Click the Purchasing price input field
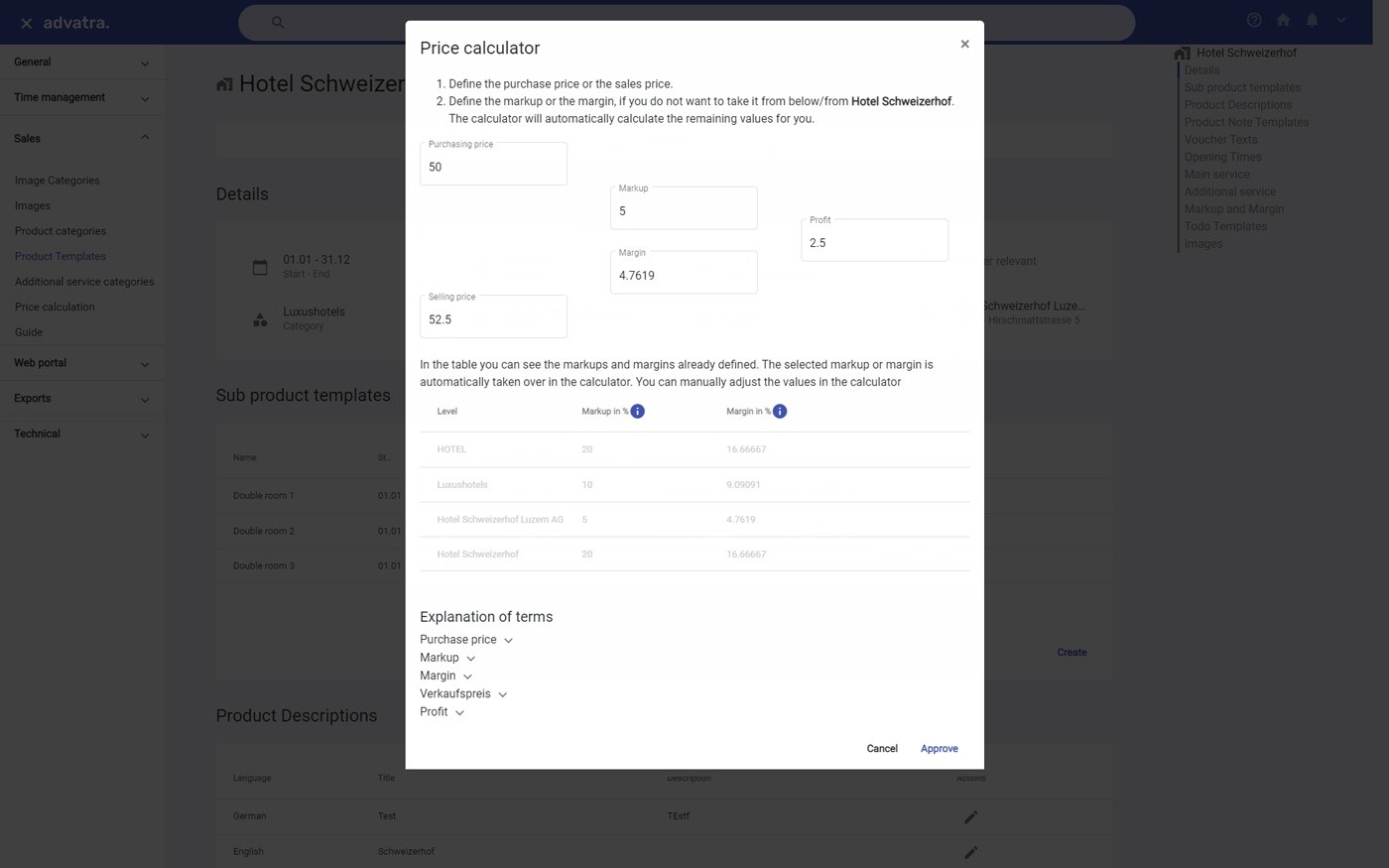This screenshot has width=1389, height=868. [x=493, y=164]
